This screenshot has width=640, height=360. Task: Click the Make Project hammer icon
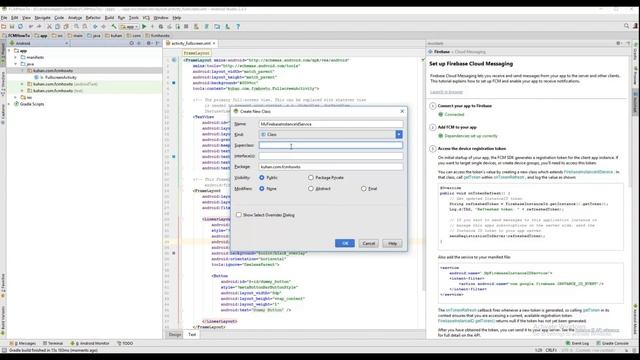tap(114, 27)
